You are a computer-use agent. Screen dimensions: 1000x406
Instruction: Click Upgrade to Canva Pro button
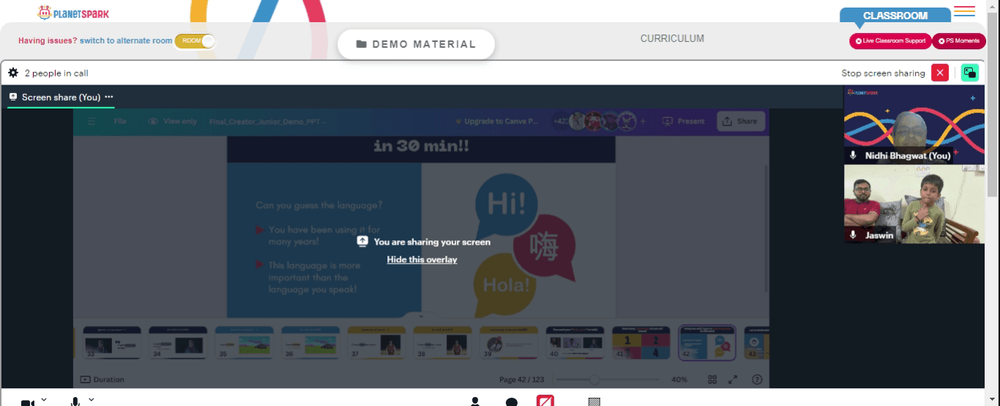point(497,121)
